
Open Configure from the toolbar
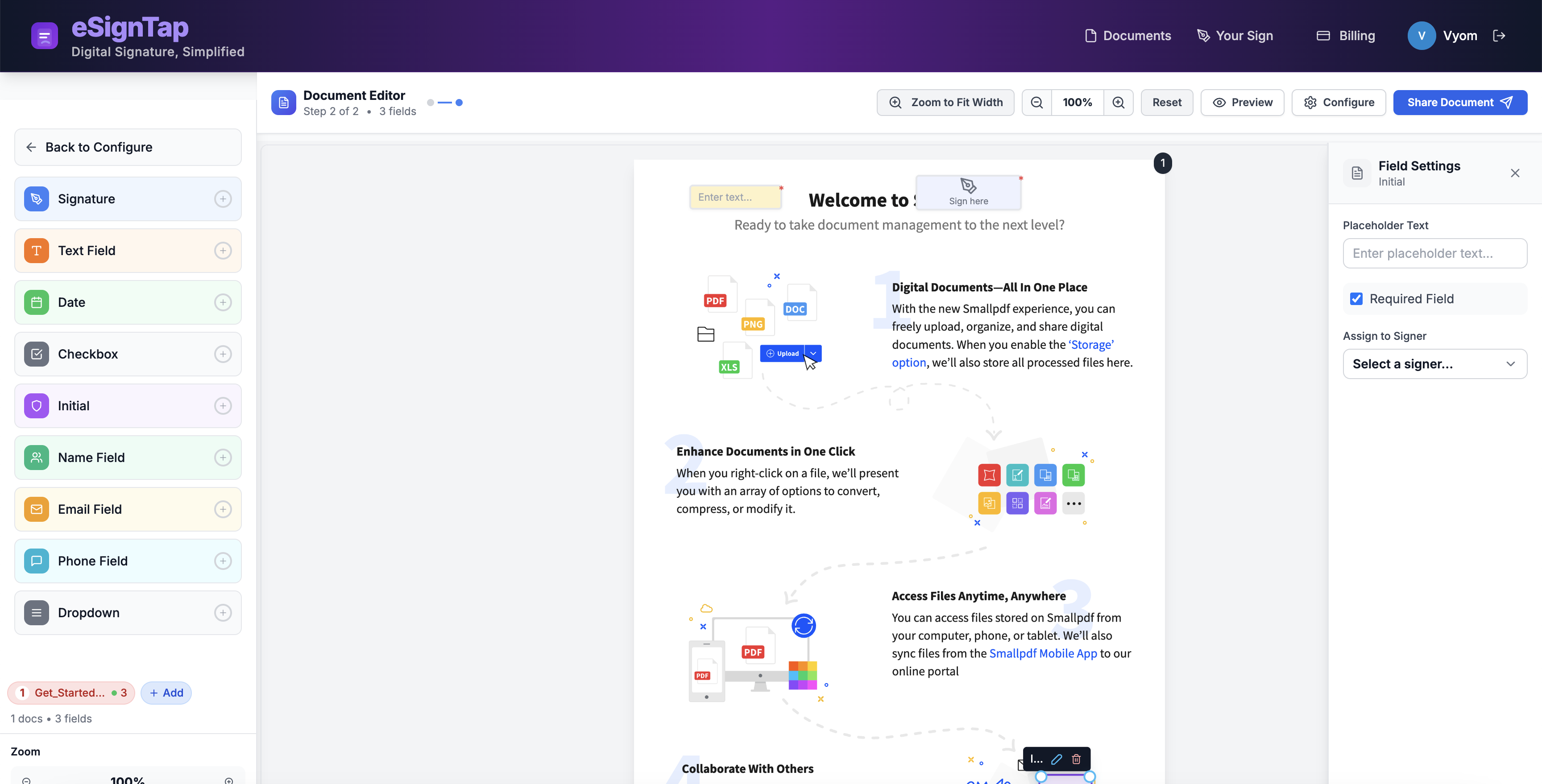click(x=1339, y=102)
